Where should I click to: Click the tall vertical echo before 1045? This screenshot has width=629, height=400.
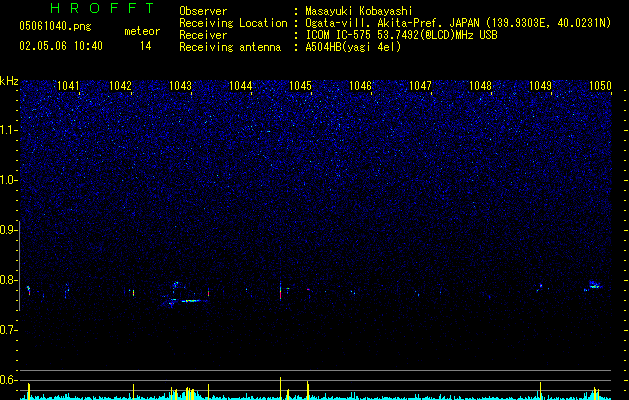click(x=280, y=290)
